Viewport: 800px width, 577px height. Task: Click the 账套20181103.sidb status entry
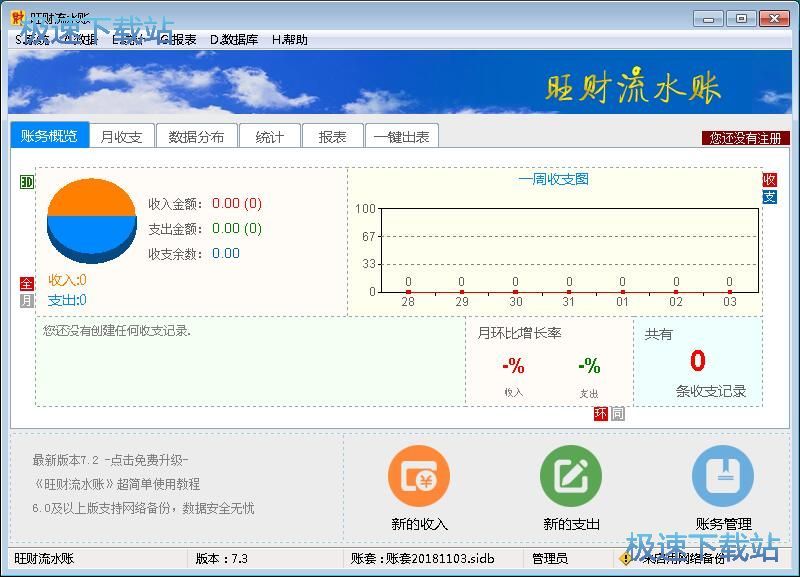(x=422, y=559)
